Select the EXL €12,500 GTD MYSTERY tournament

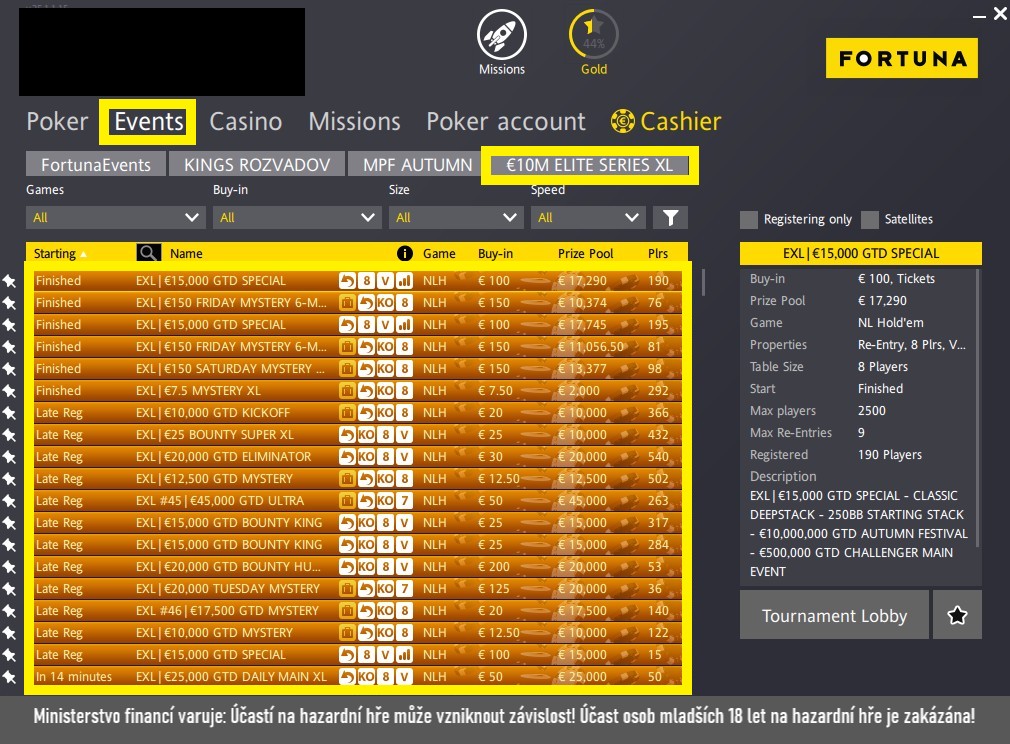[357, 479]
